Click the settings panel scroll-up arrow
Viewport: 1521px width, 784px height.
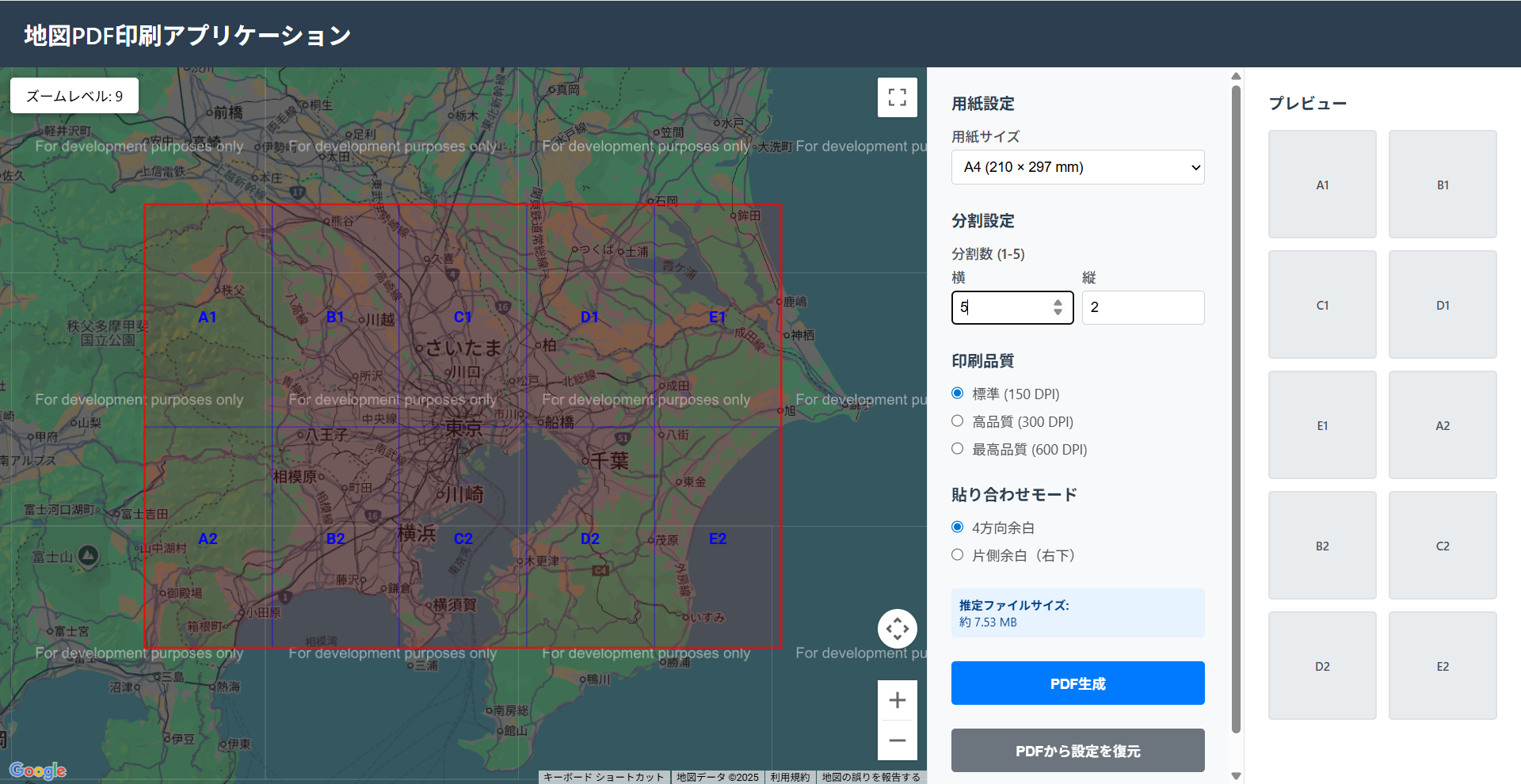(1236, 76)
